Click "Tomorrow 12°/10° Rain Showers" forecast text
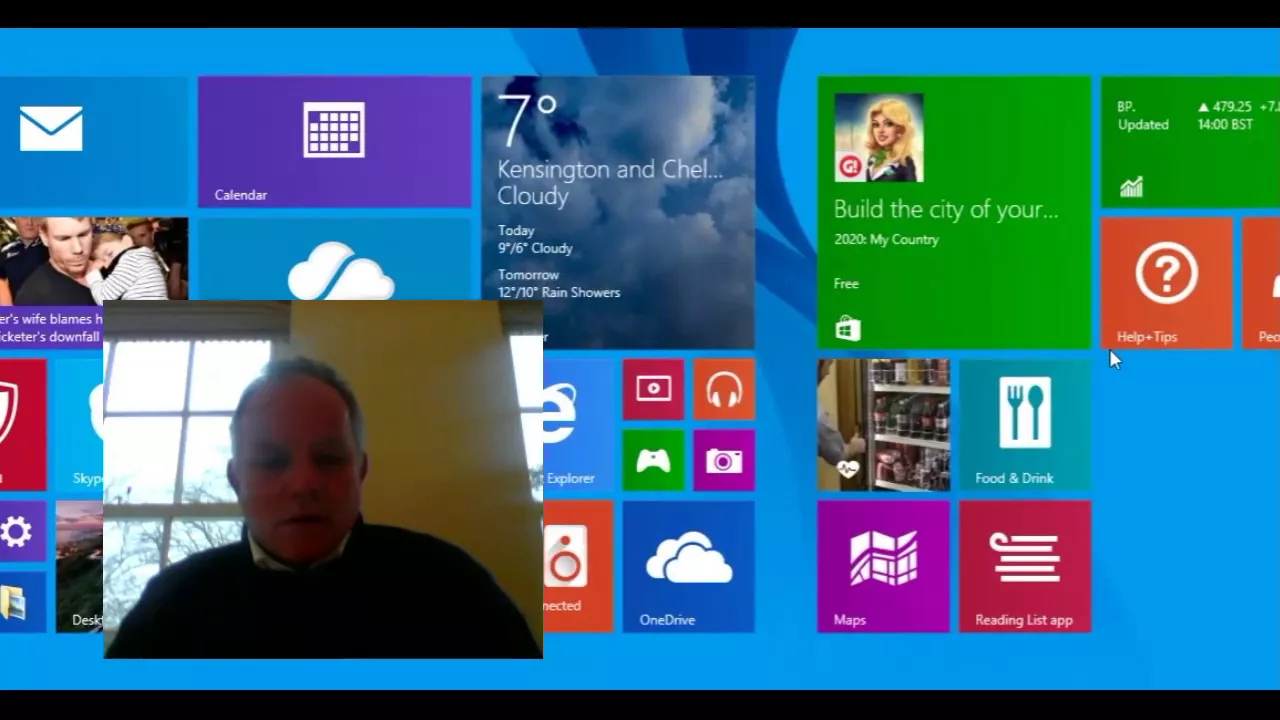 point(559,283)
